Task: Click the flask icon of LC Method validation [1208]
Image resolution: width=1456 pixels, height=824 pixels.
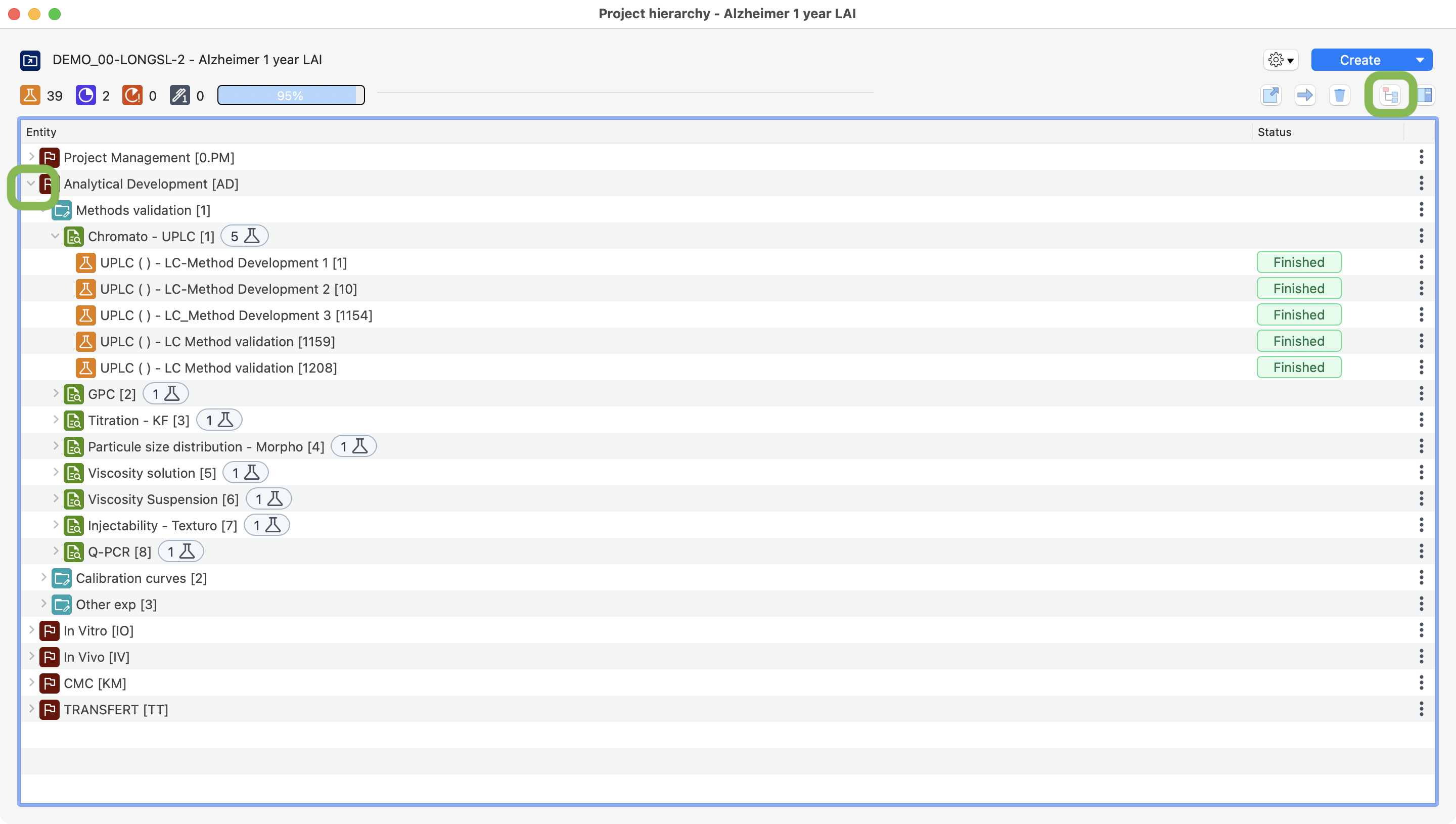Action: (x=85, y=368)
